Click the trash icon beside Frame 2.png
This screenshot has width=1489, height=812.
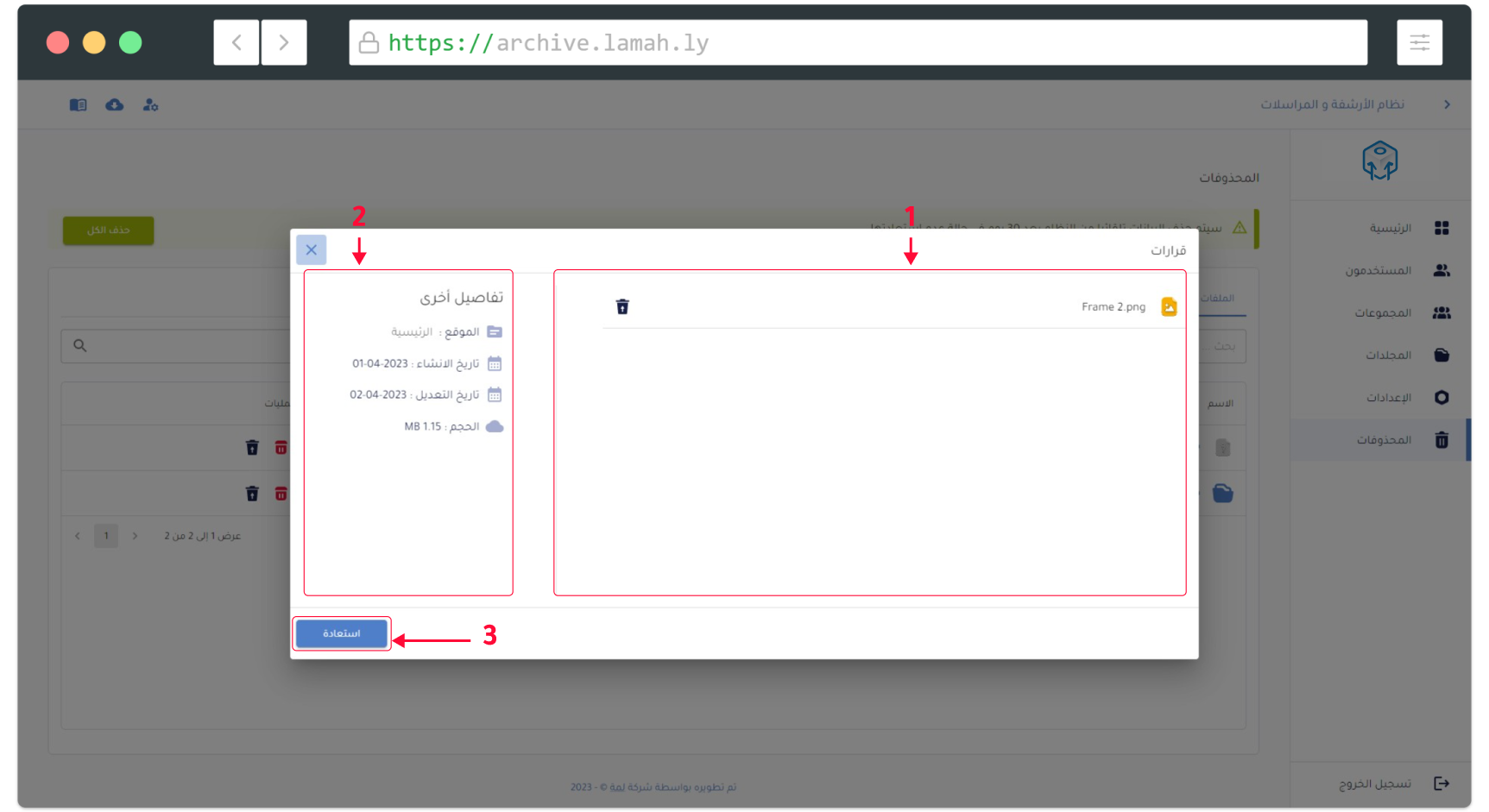click(x=622, y=306)
